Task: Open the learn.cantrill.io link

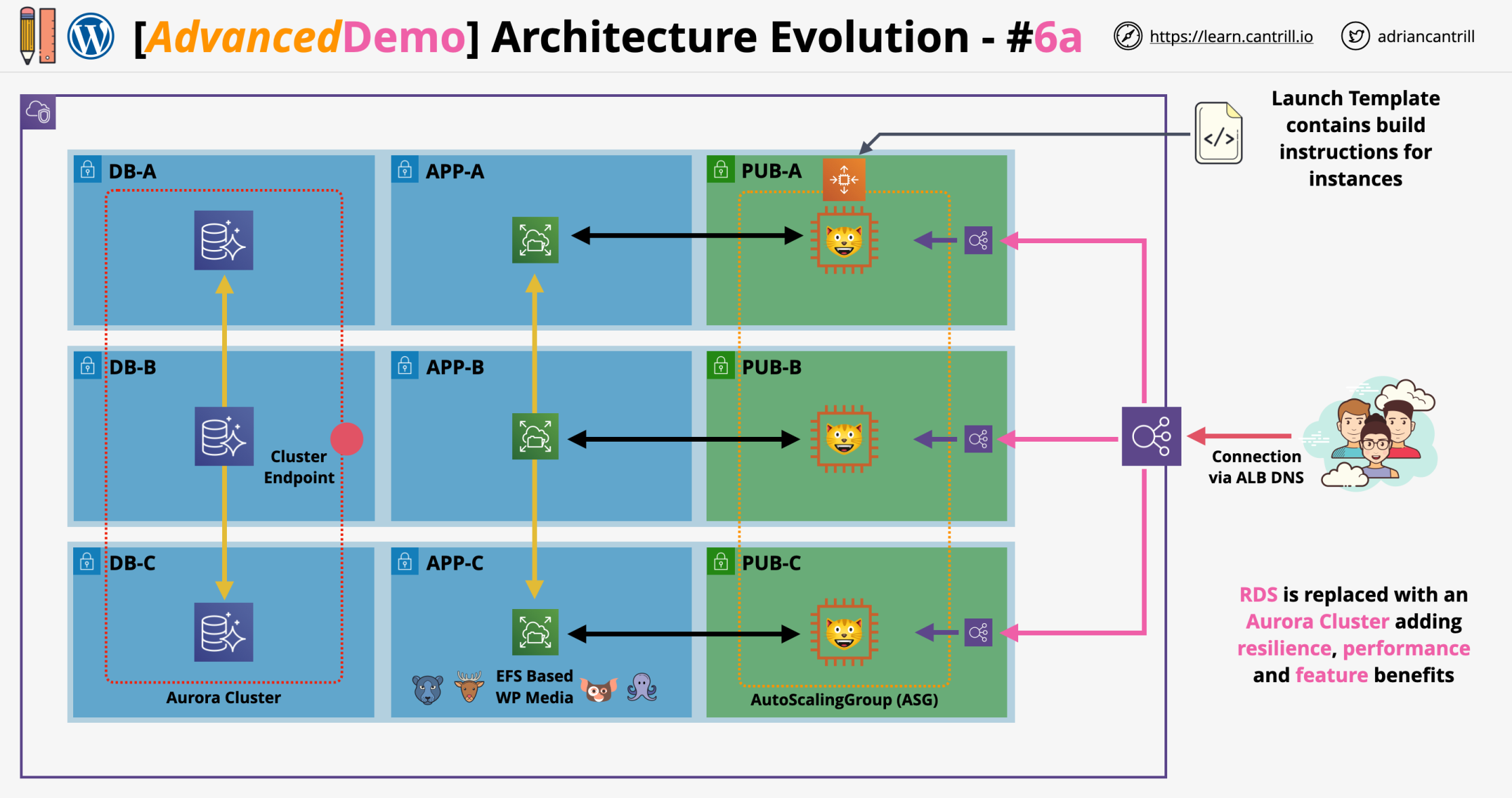Action: (x=1230, y=37)
